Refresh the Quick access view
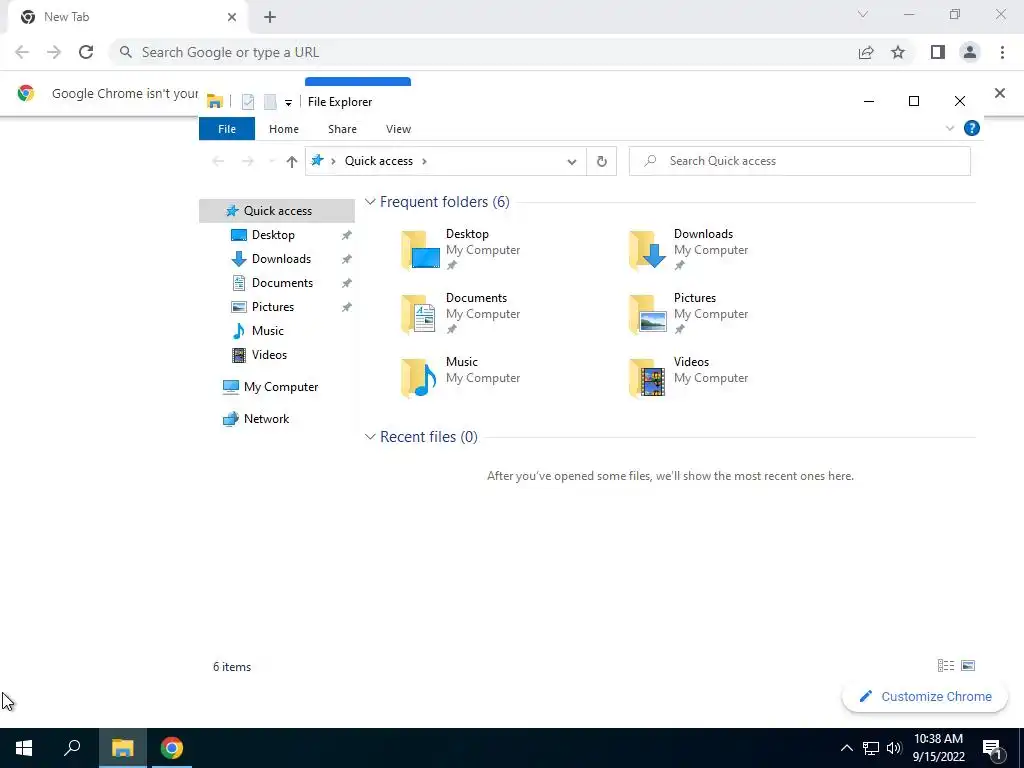The image size is (1024, 768). [601, 161]
